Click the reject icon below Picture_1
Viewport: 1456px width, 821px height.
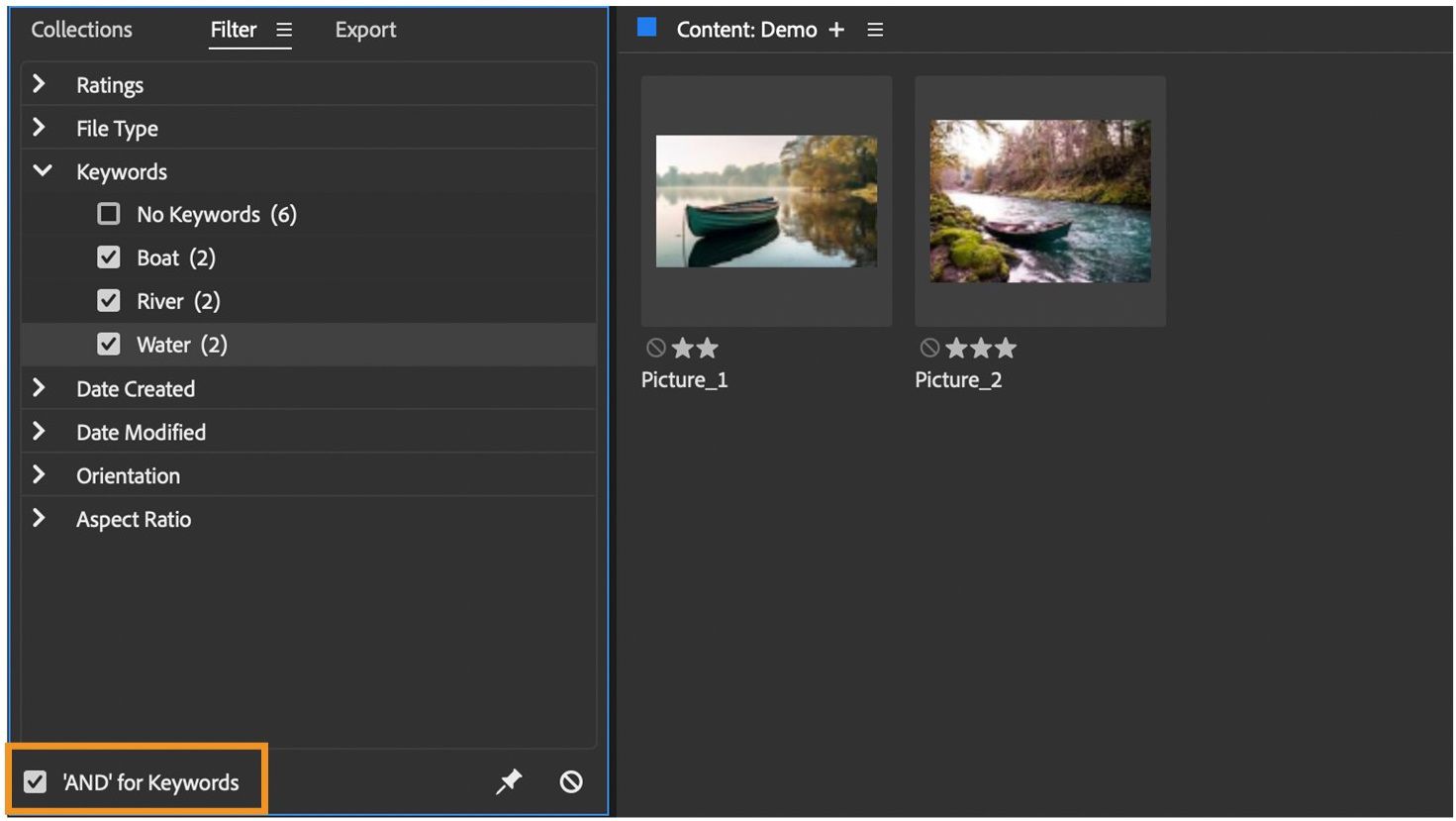(x=656, y=348)
